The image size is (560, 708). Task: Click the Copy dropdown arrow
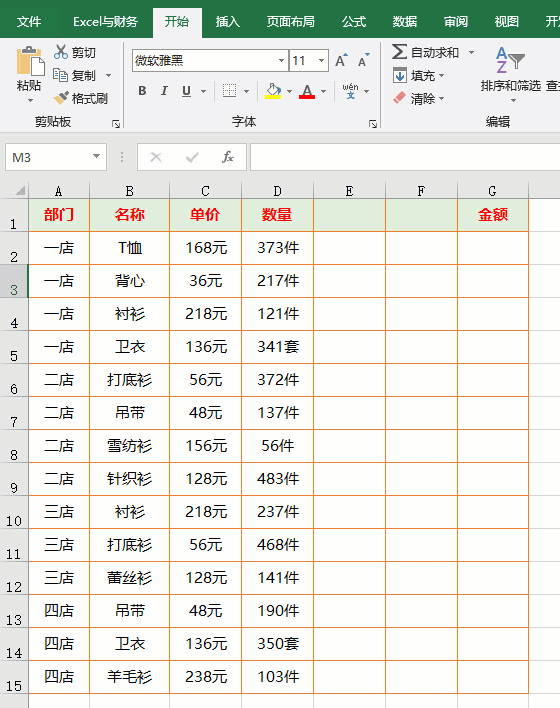pyautogui.click(x=108, y=75)
